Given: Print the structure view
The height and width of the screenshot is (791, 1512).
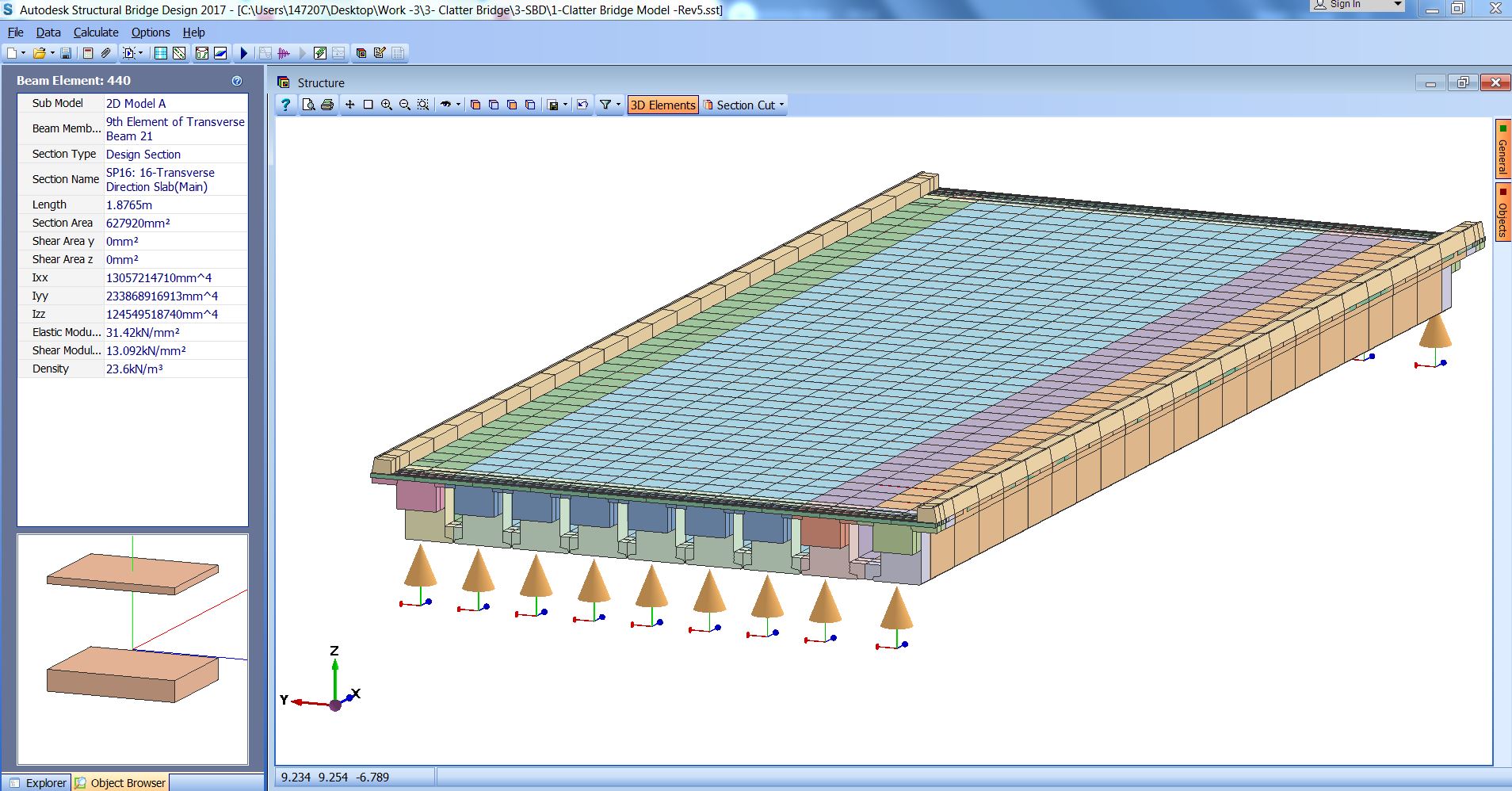Looking at the screenshot, I should [x=326, y=104].
